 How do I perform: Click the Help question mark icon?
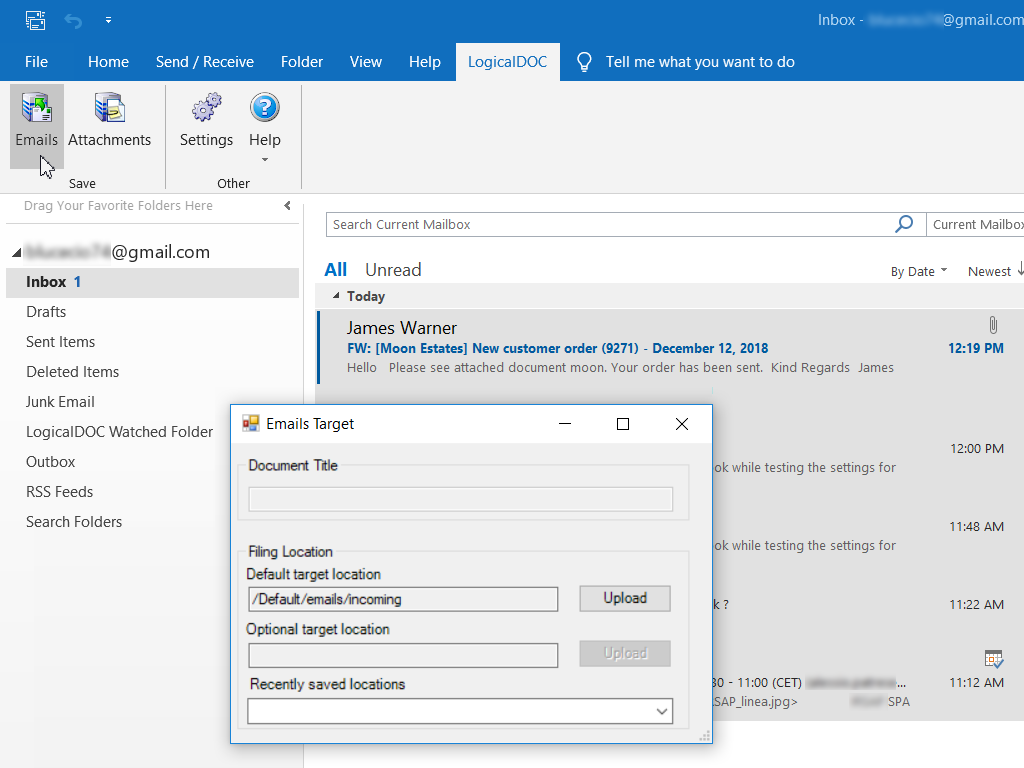(264, 108)
